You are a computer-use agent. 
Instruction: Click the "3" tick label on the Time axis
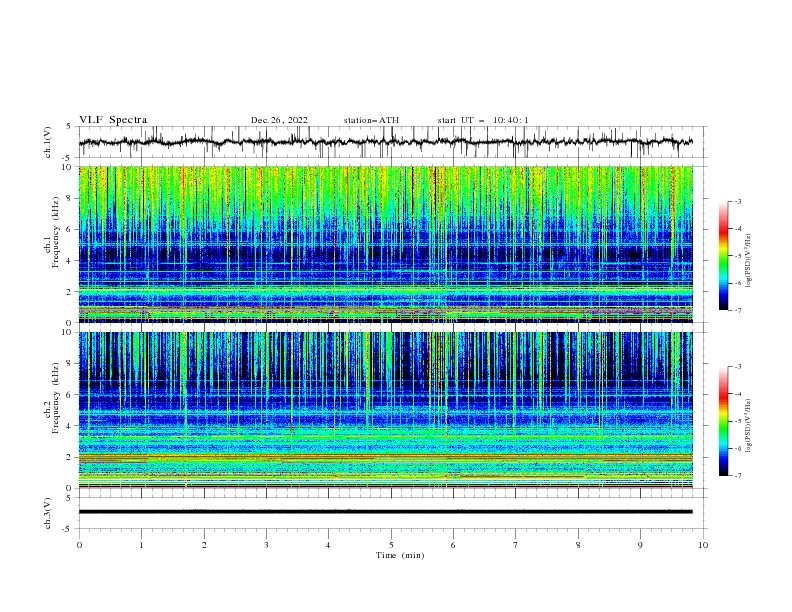click(x=266, y=545)
